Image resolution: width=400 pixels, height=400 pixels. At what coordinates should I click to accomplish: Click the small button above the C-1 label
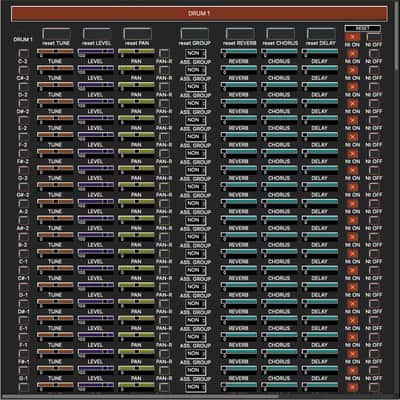pos(23,254)
